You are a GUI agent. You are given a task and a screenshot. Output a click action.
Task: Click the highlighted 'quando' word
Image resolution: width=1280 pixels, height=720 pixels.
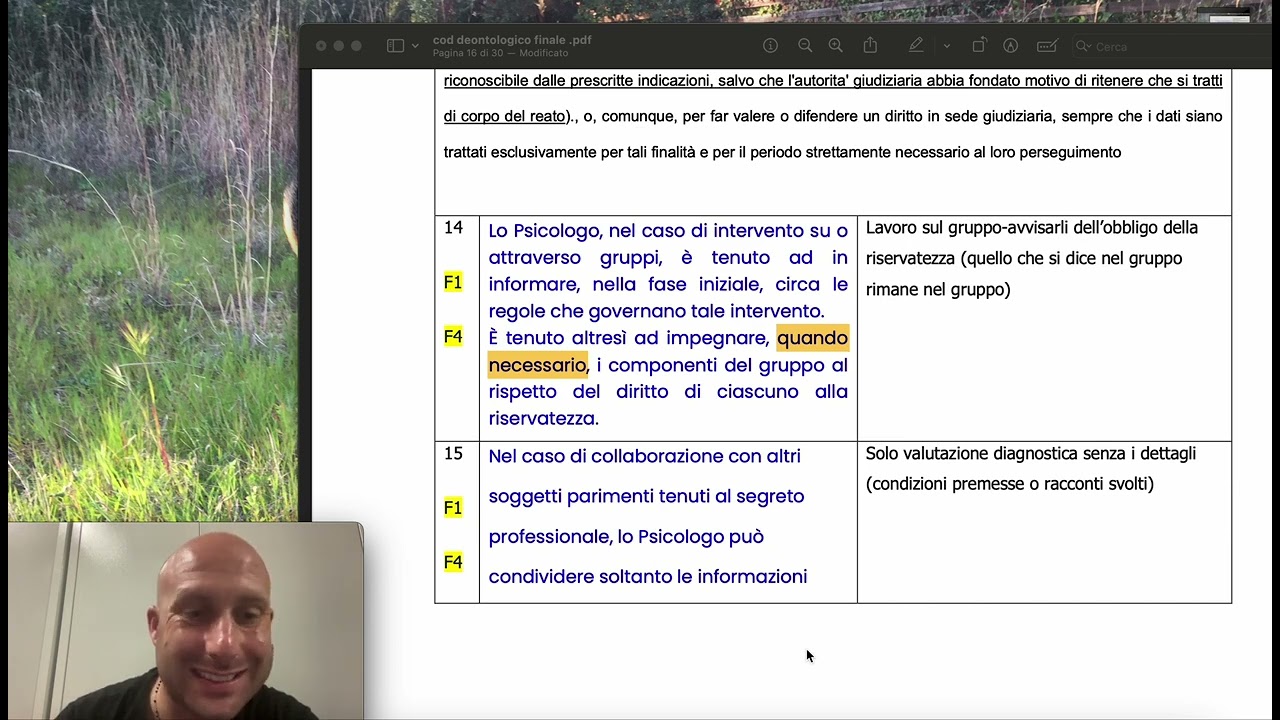coord(812,338)
